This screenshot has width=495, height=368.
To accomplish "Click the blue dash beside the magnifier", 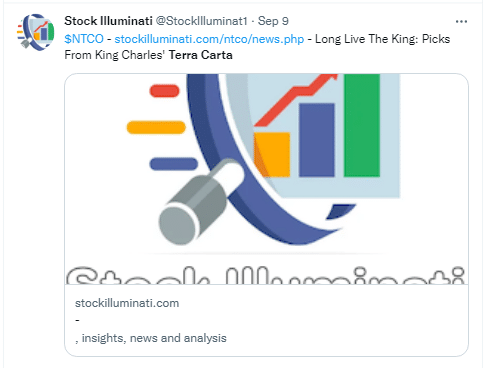I will pyautogui.click(x=174, y=164).
